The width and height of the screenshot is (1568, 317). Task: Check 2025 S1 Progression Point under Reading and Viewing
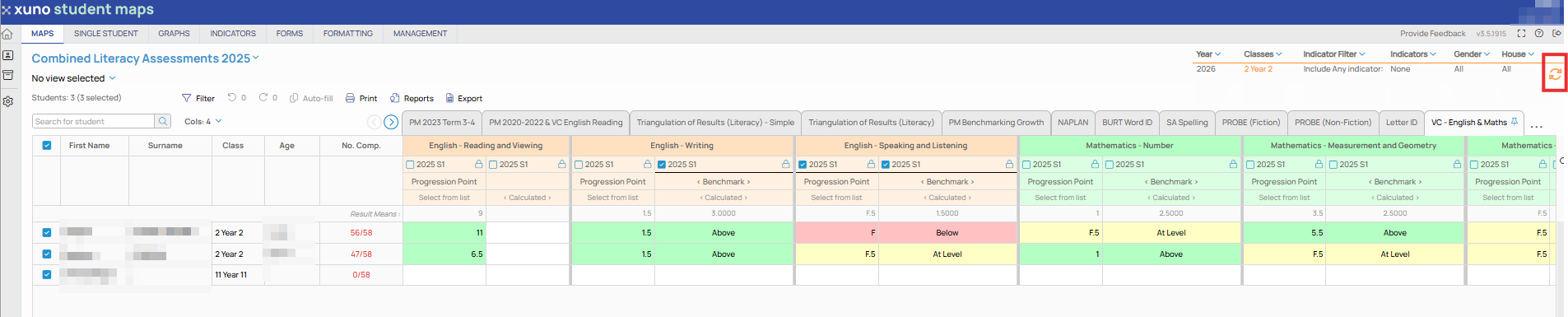410,165
